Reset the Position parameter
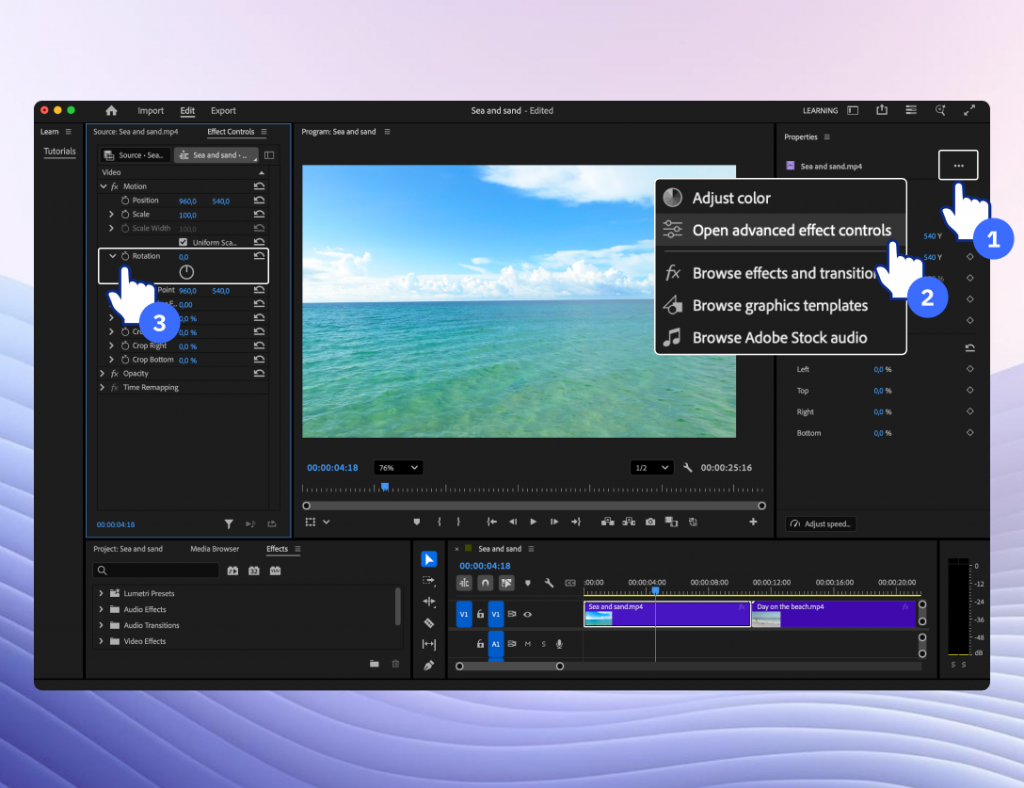Viewport: 1024px width, 788px height. pos(260,201)
